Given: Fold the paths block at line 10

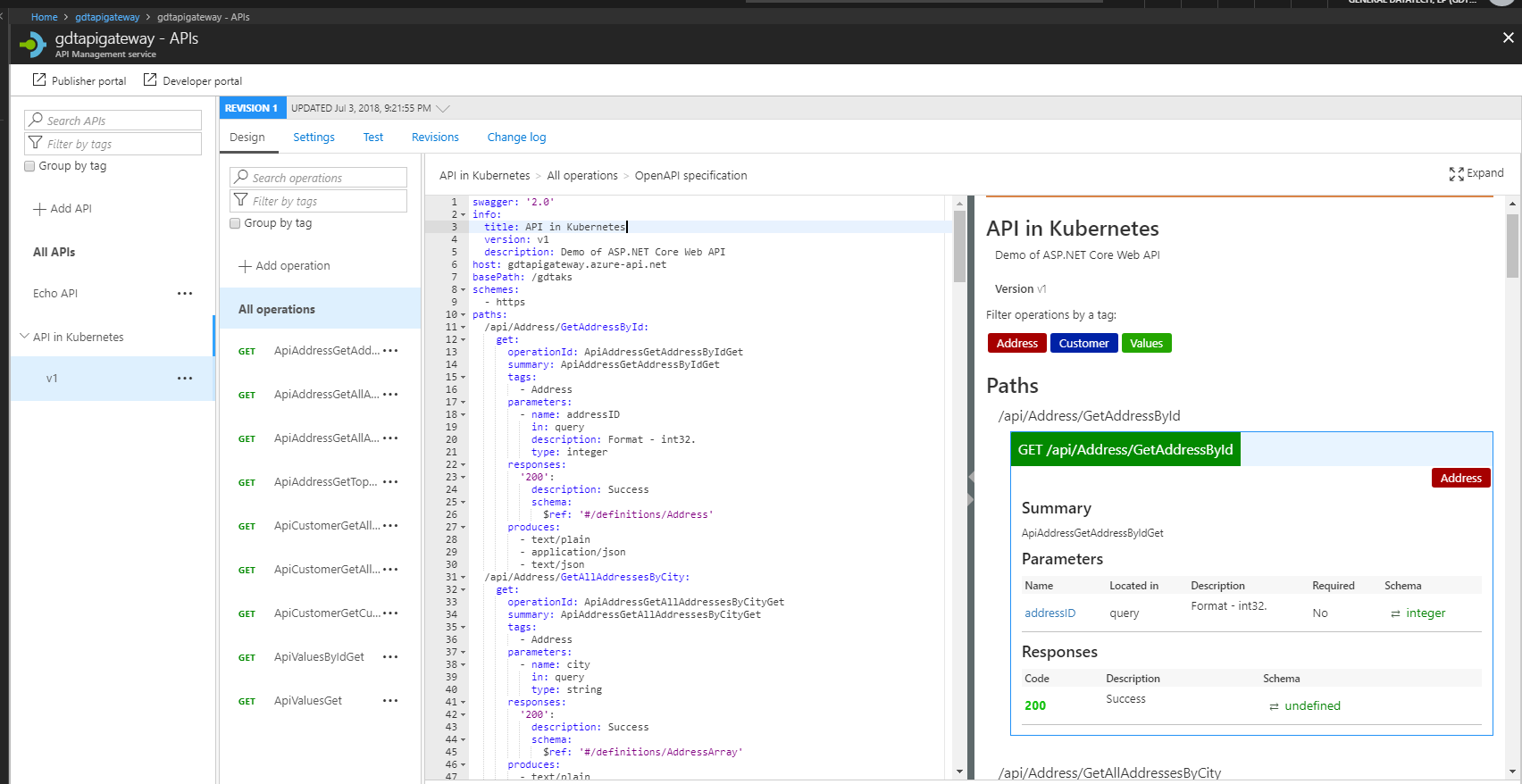Looking at the screenshot, I should click(x=463, y=314).
